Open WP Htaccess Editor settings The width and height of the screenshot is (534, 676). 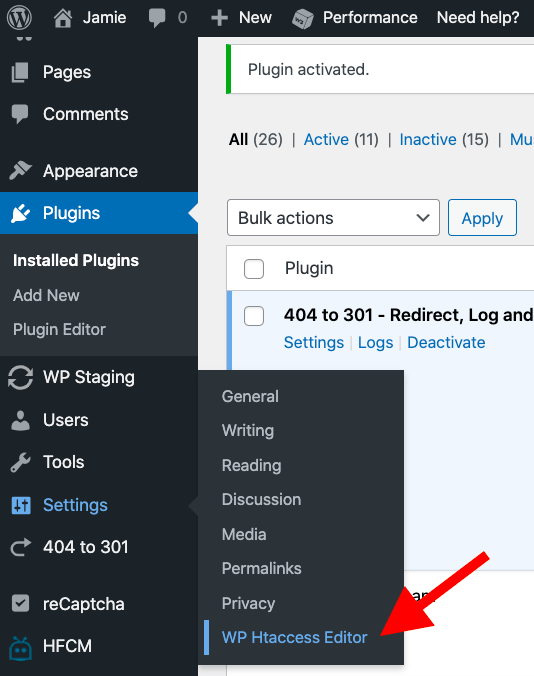tap(294, 637)
